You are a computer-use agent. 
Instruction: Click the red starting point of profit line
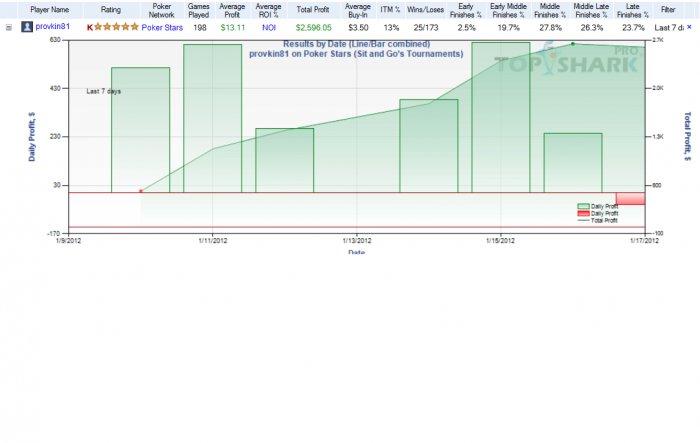(x=141, y=191)
